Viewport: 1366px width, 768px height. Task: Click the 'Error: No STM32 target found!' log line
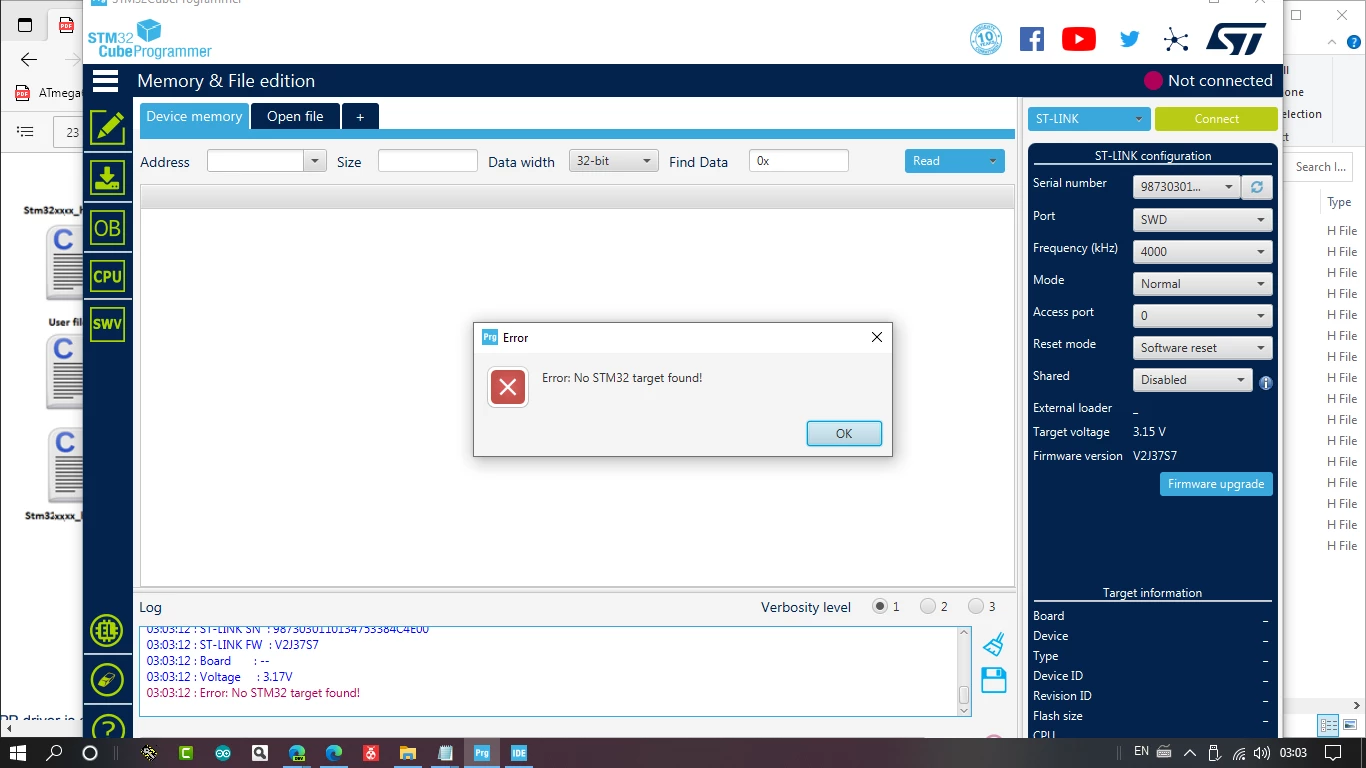pyautogui.click(x=253, y=693)
